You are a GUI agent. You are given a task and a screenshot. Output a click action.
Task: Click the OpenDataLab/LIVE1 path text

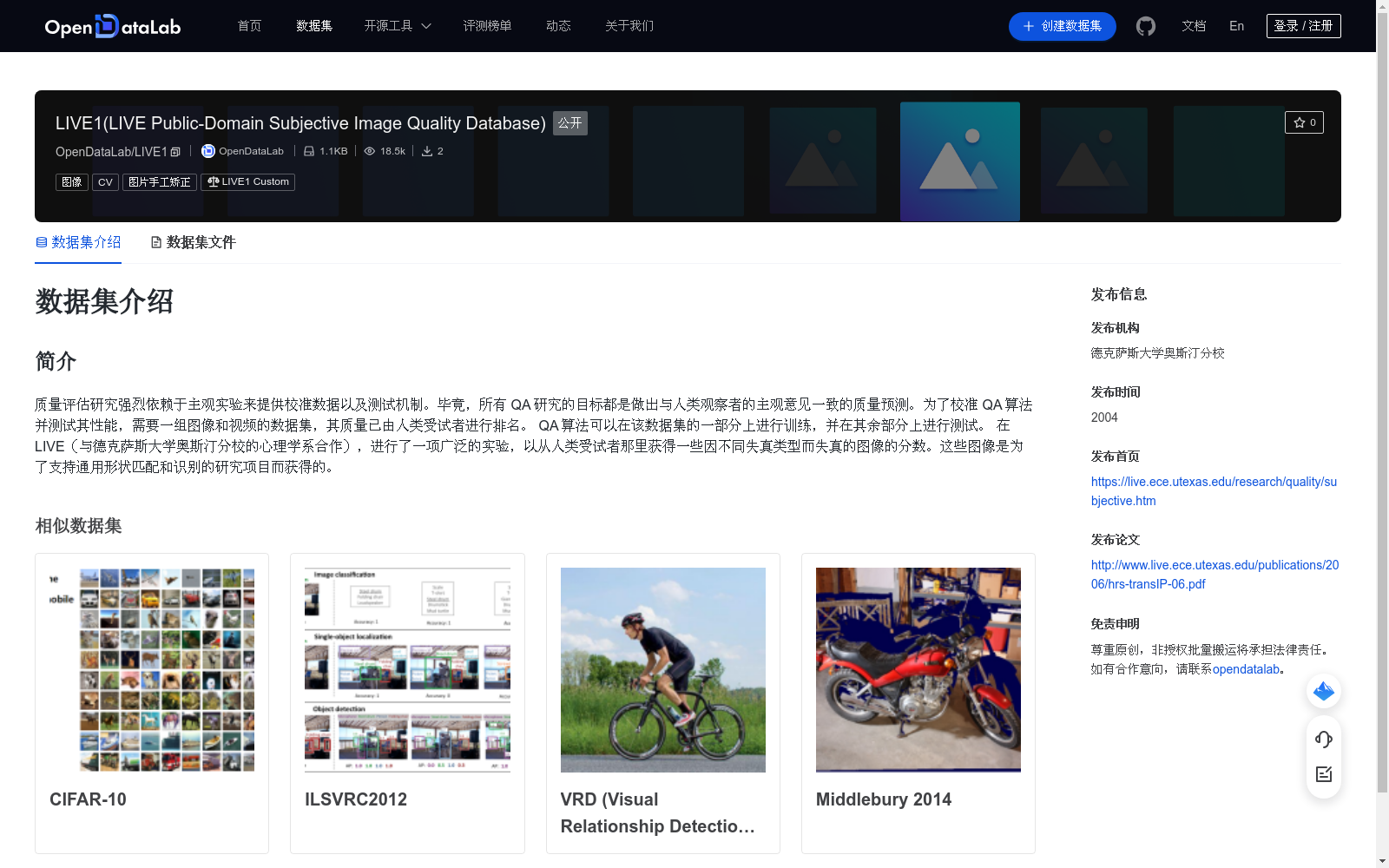pyautogui.click(x=111, y=152)
